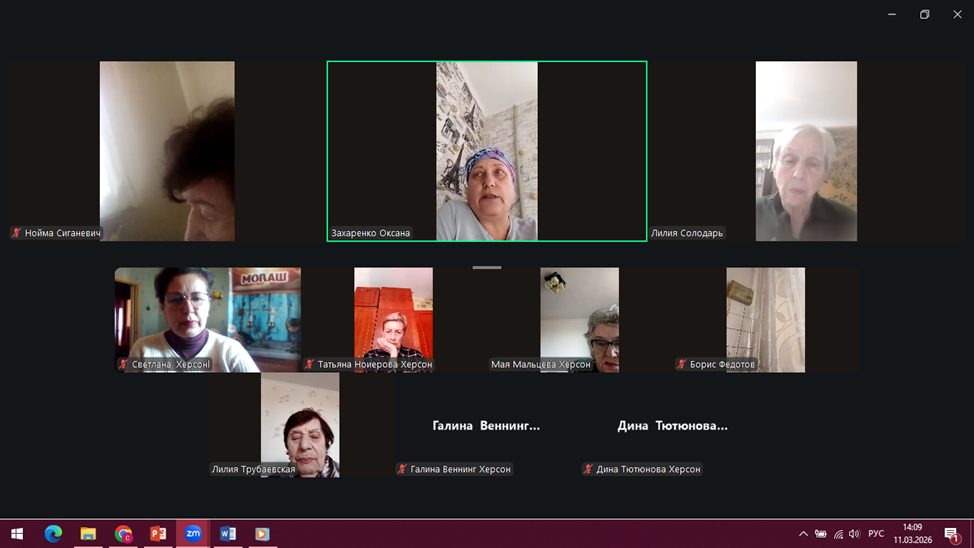Launch File Explorer in the taskbar

pyautogui.click(x=88, y=534)
